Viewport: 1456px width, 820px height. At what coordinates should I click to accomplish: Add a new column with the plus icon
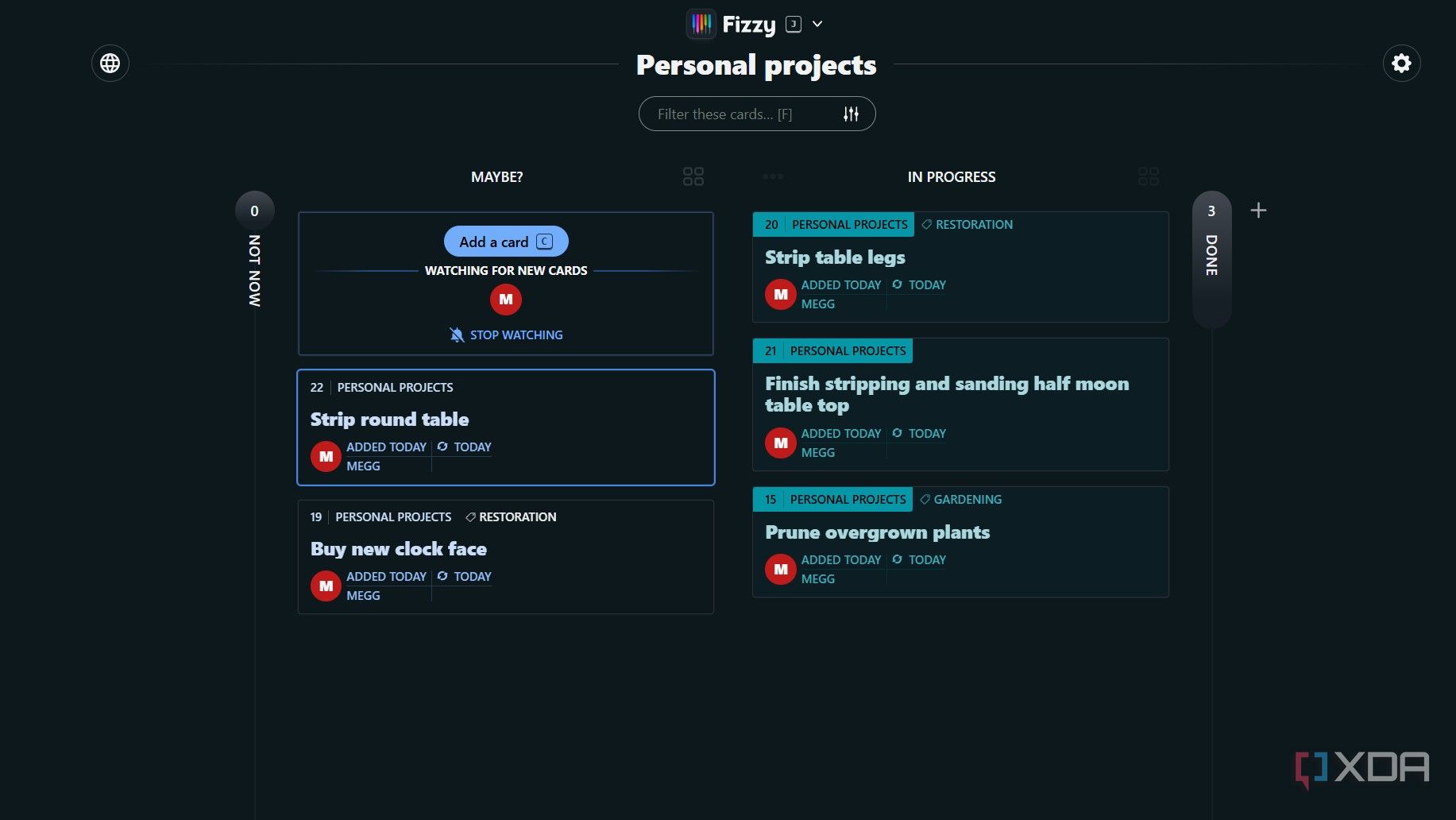tap(1258, 211)
